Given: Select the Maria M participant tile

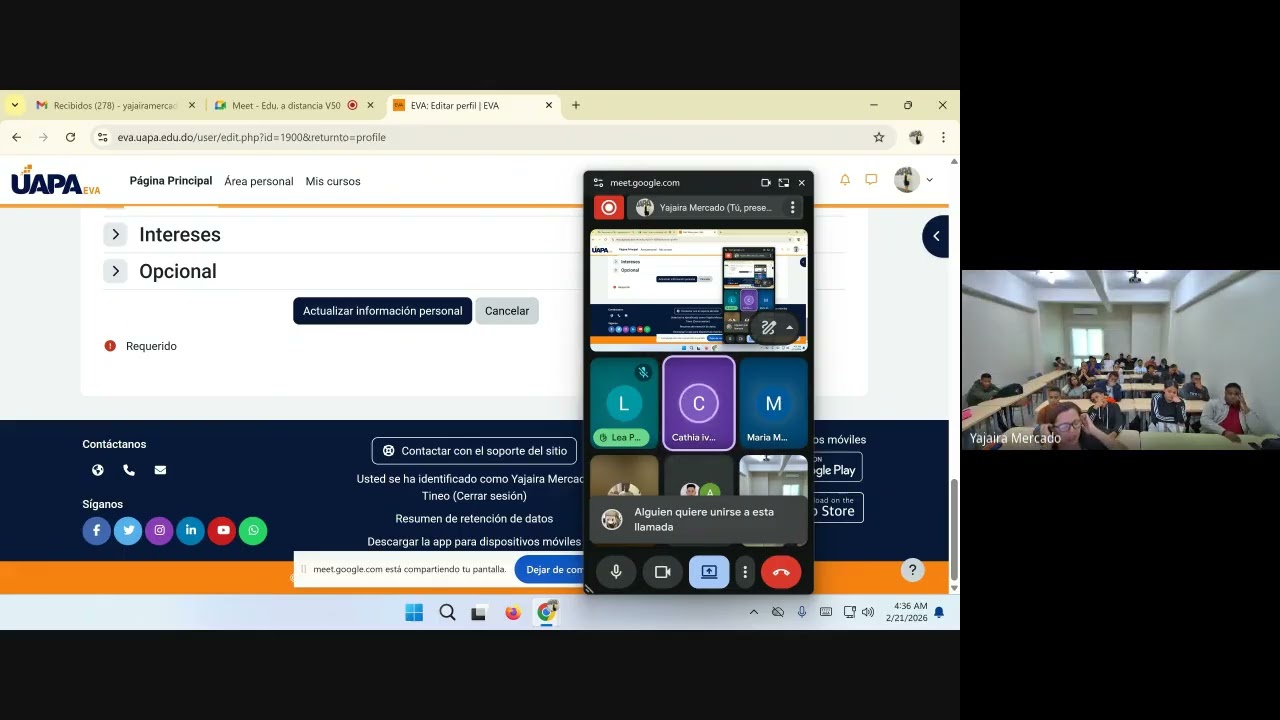Looking at the screenshot, I should (x=773, y=404).
